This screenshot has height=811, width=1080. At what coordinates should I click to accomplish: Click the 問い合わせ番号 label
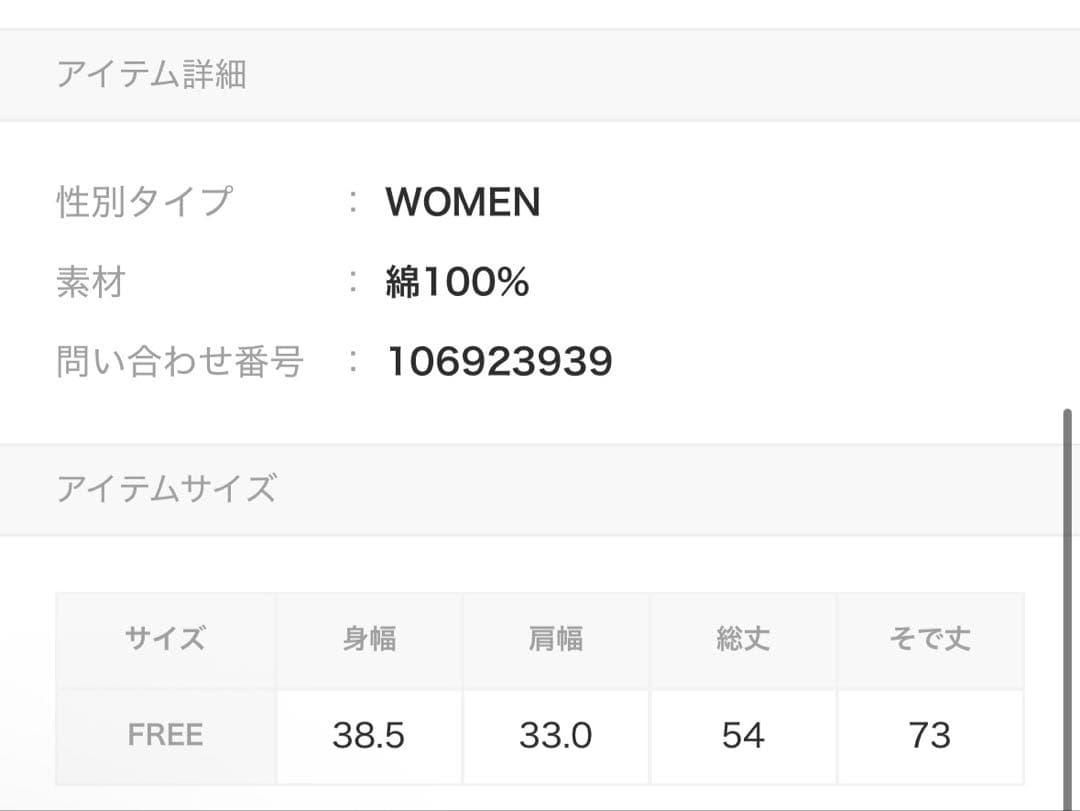point(180,361)
